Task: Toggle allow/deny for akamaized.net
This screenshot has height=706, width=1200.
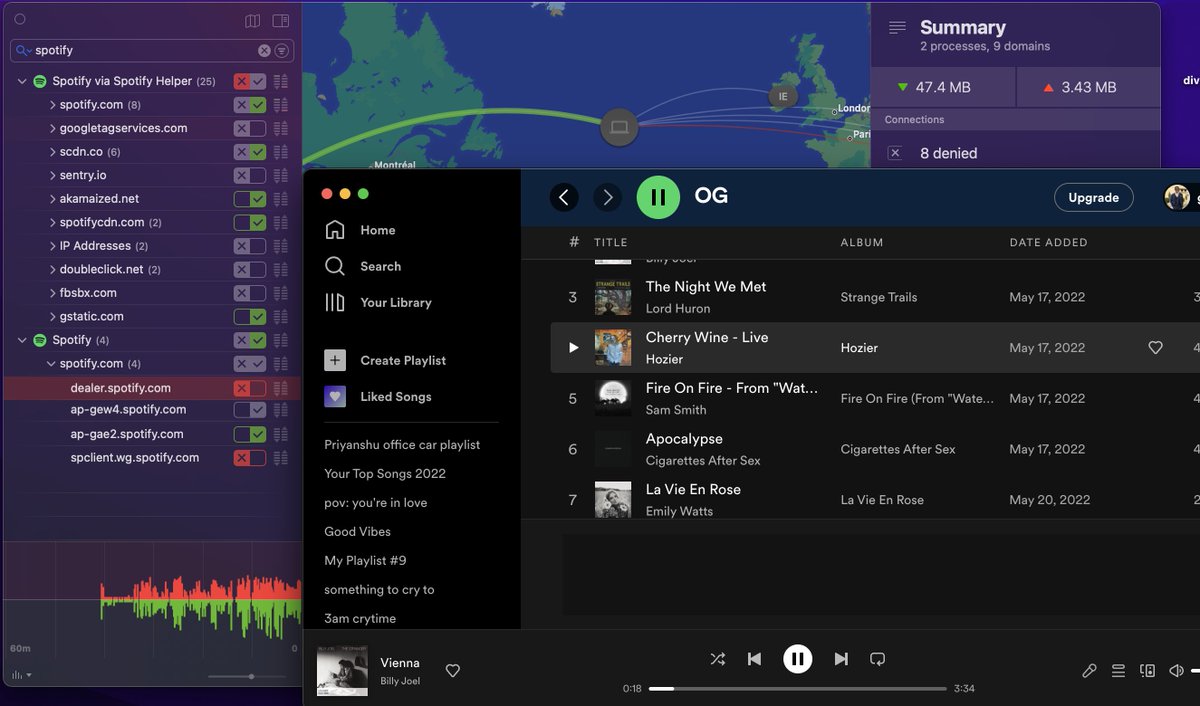Action: tap(250, 199)
